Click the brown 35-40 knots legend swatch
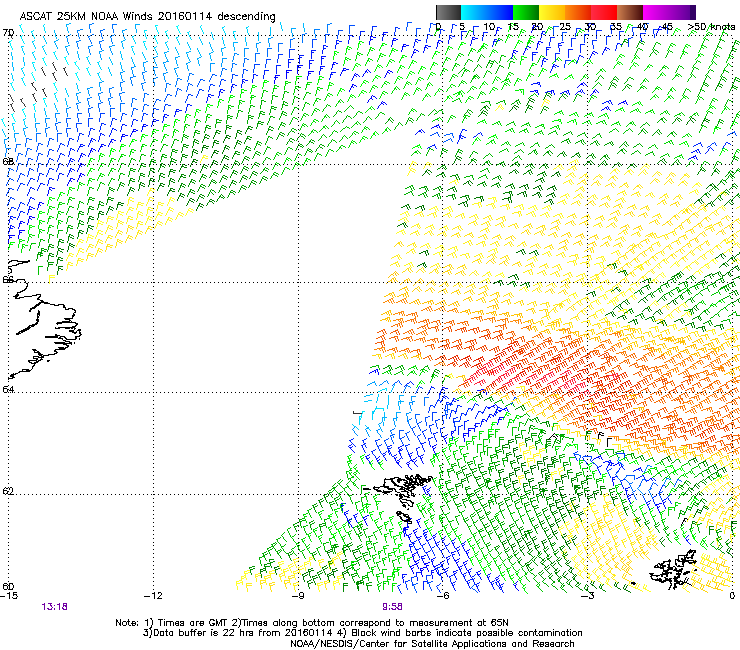740x650 pixels. [630, 12]
